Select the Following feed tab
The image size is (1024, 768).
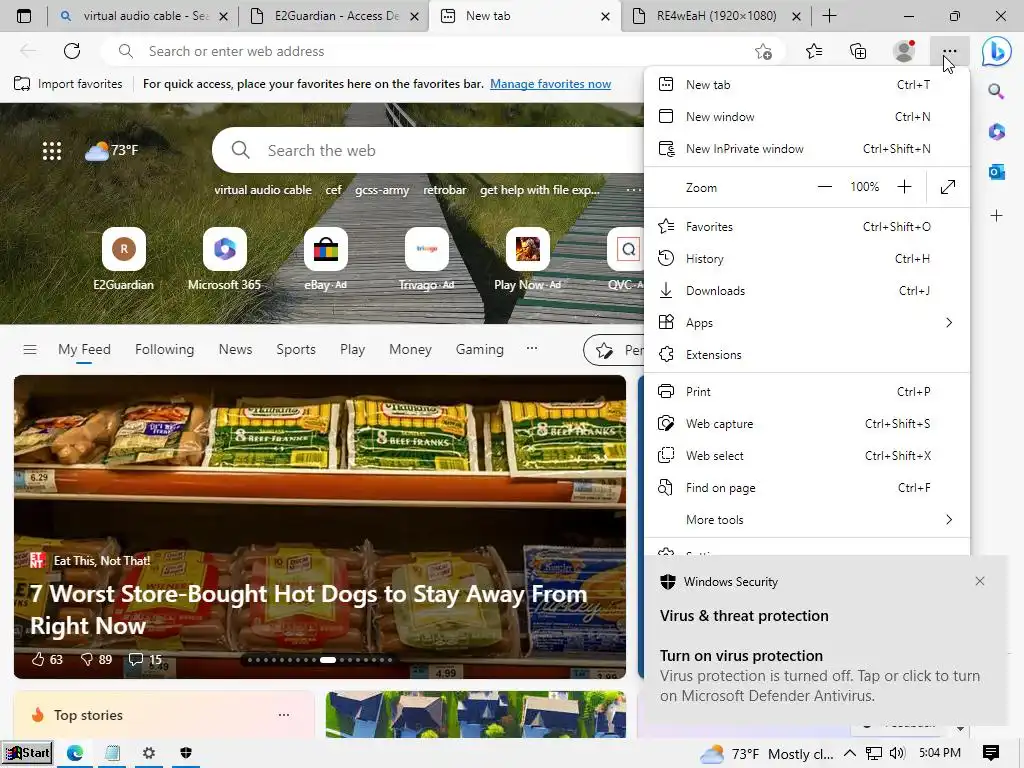165,349
